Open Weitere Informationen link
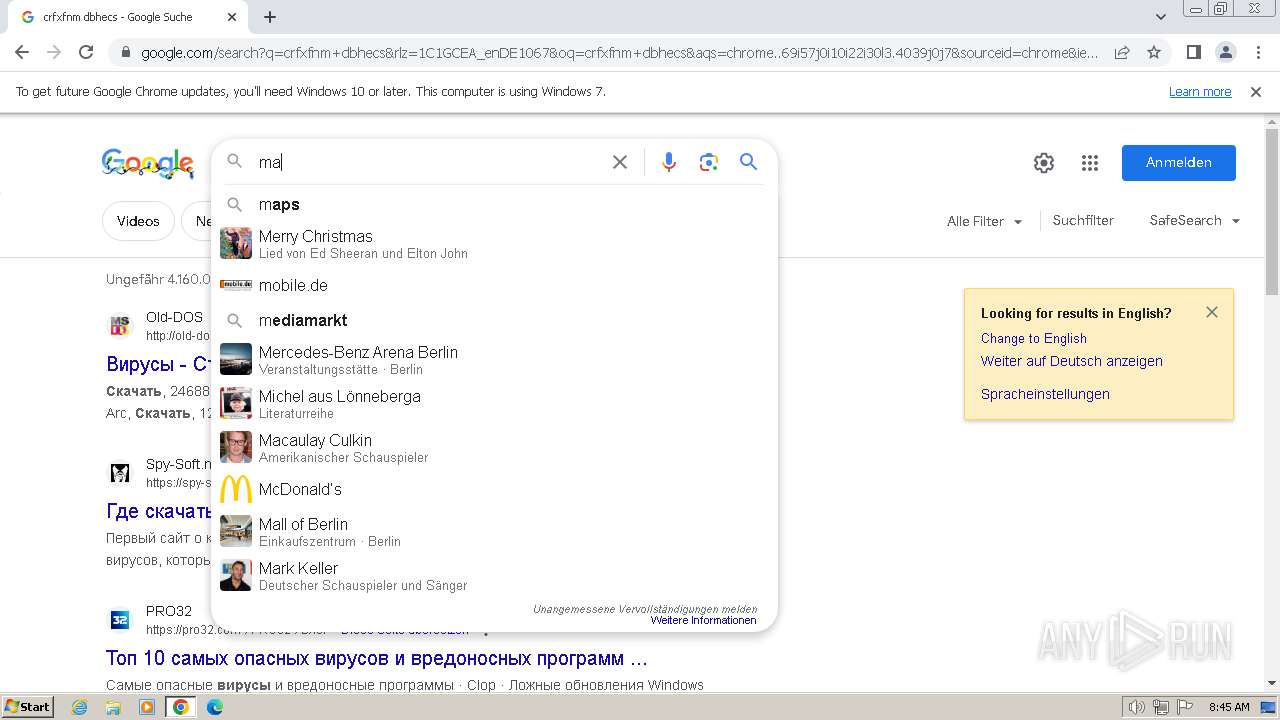The width and height of the screenshot is (1280, 720). [x=703, y=620]
